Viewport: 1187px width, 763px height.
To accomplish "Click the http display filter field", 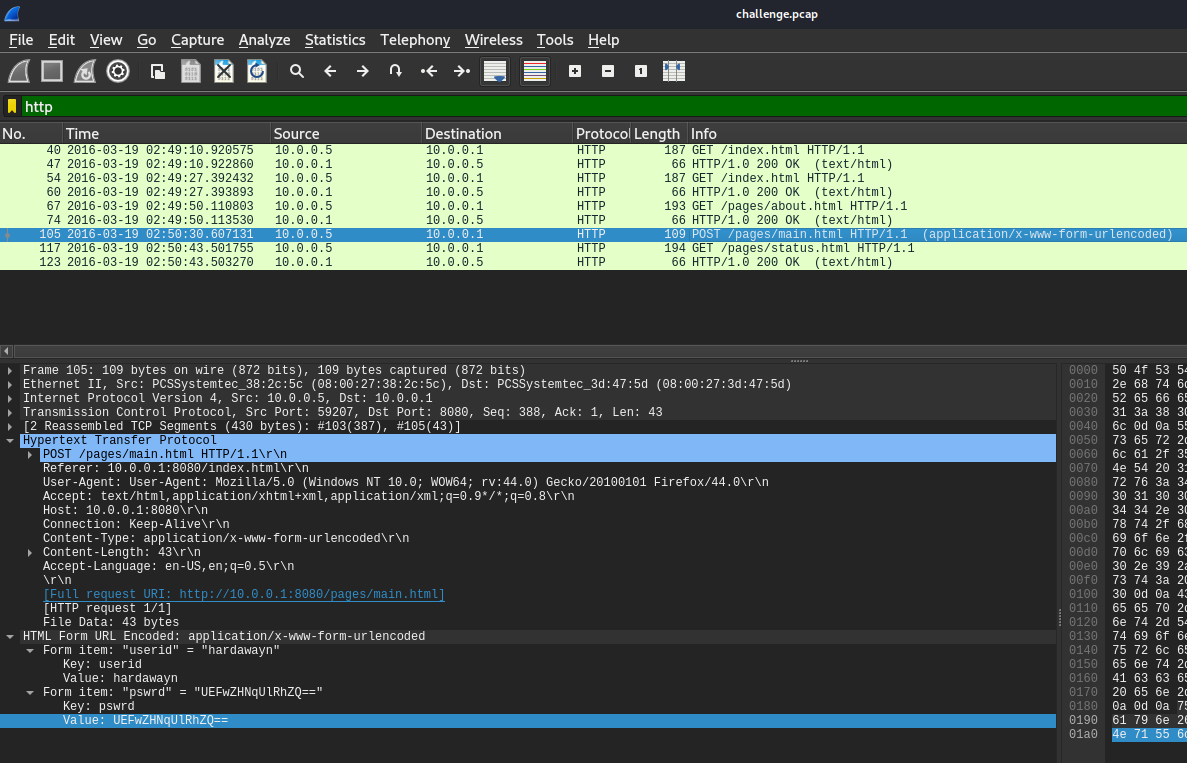I will tap(600, 106).
